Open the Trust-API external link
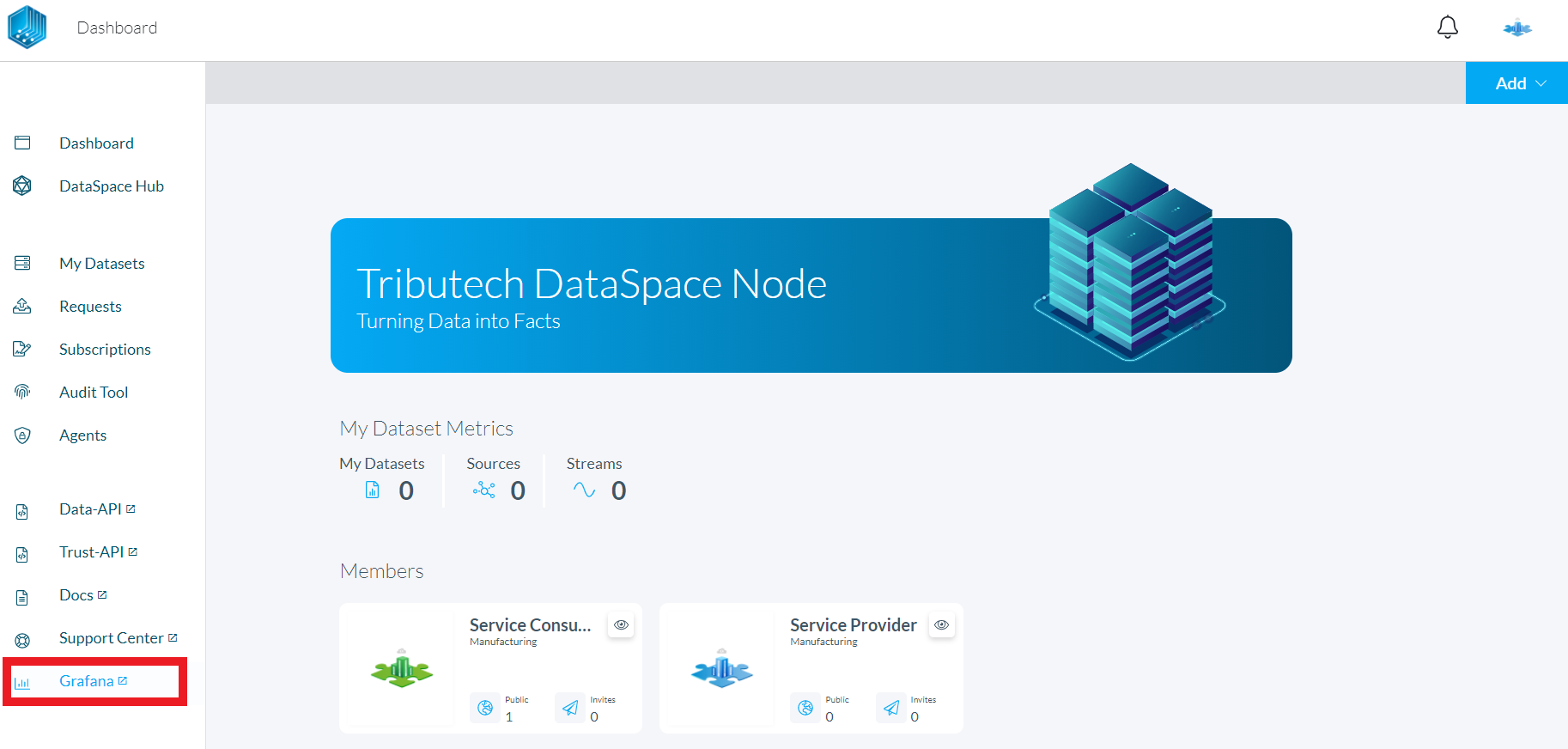The height and width of the screenshot is (749, 1568). point(98,552)
